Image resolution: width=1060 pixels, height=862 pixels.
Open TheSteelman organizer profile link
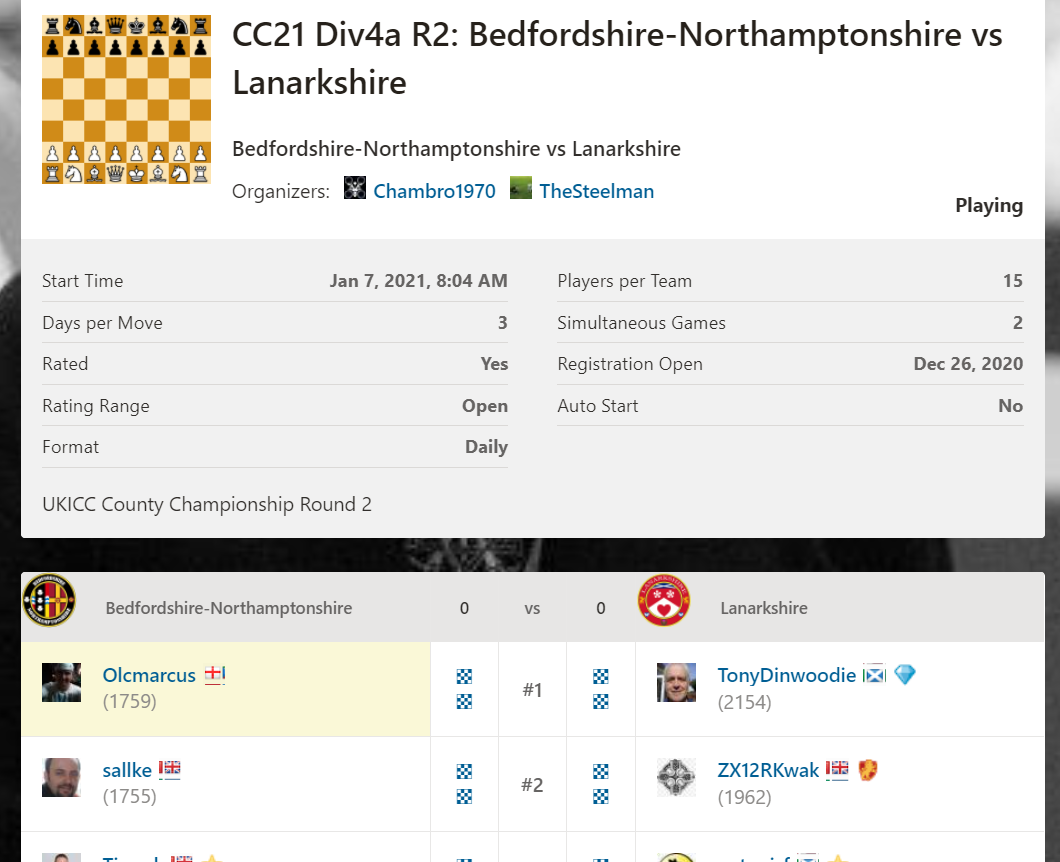click(x=596, y=191)
